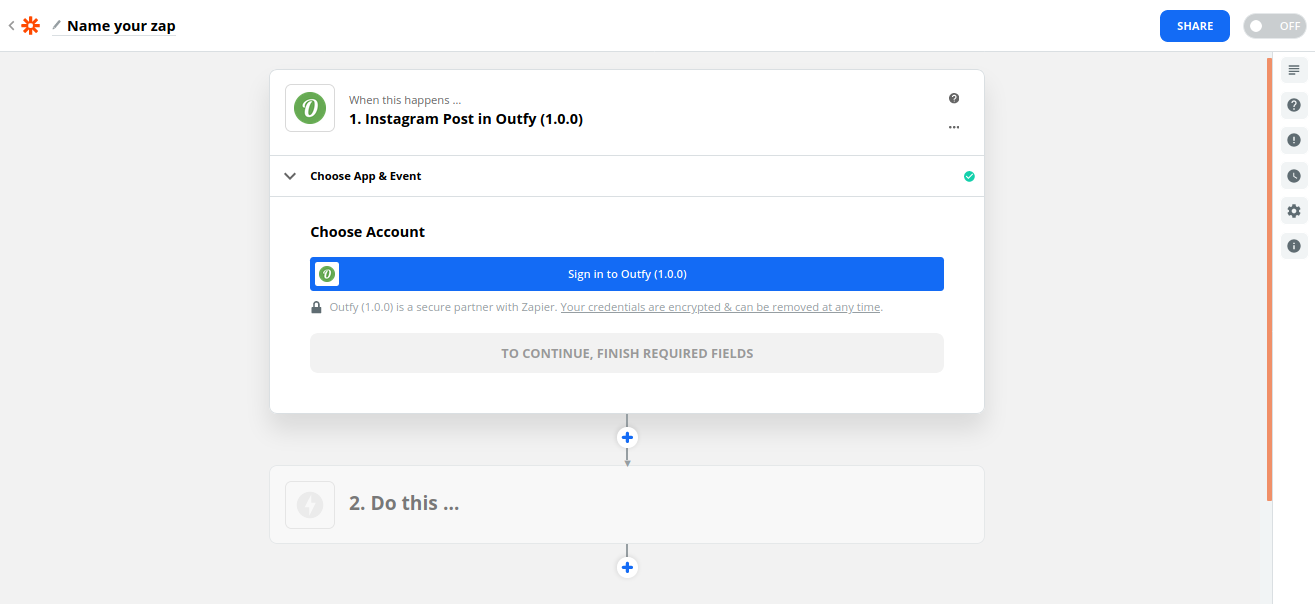The width and height of the screenshot is (1315, 604).
Task: Open the three-dot menu in step 1
Action: (954, 127)
